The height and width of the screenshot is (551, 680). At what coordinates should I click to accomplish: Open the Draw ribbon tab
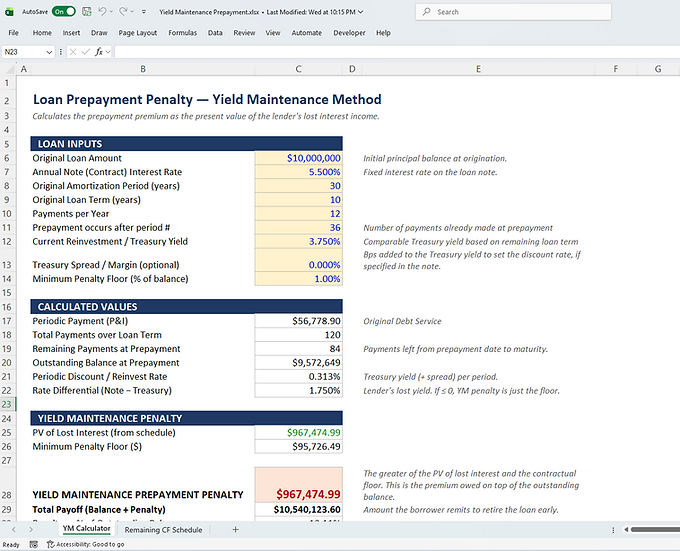pyautogui.click(x=99, y=33)
